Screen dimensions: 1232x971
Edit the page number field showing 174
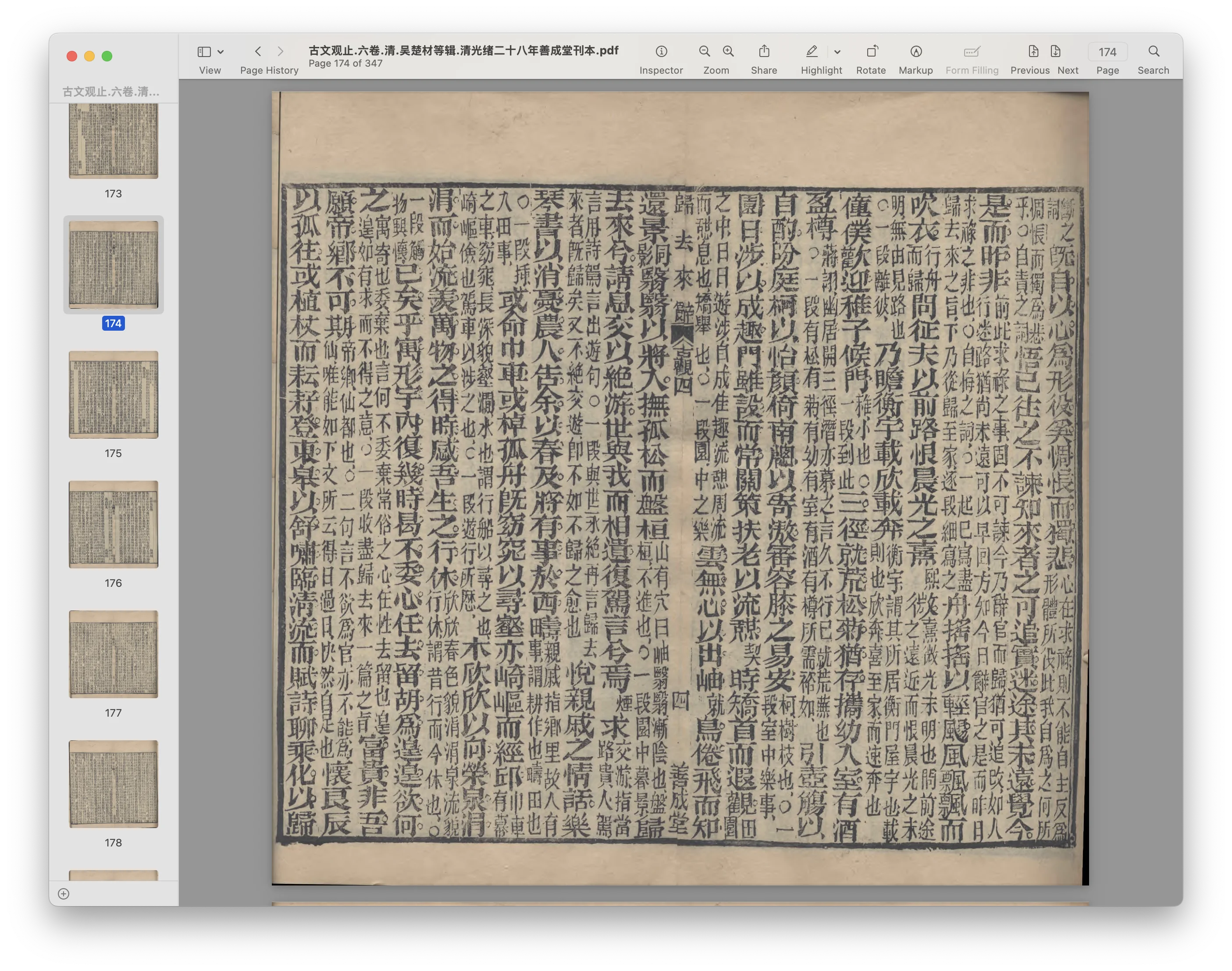coord(1107,51)
